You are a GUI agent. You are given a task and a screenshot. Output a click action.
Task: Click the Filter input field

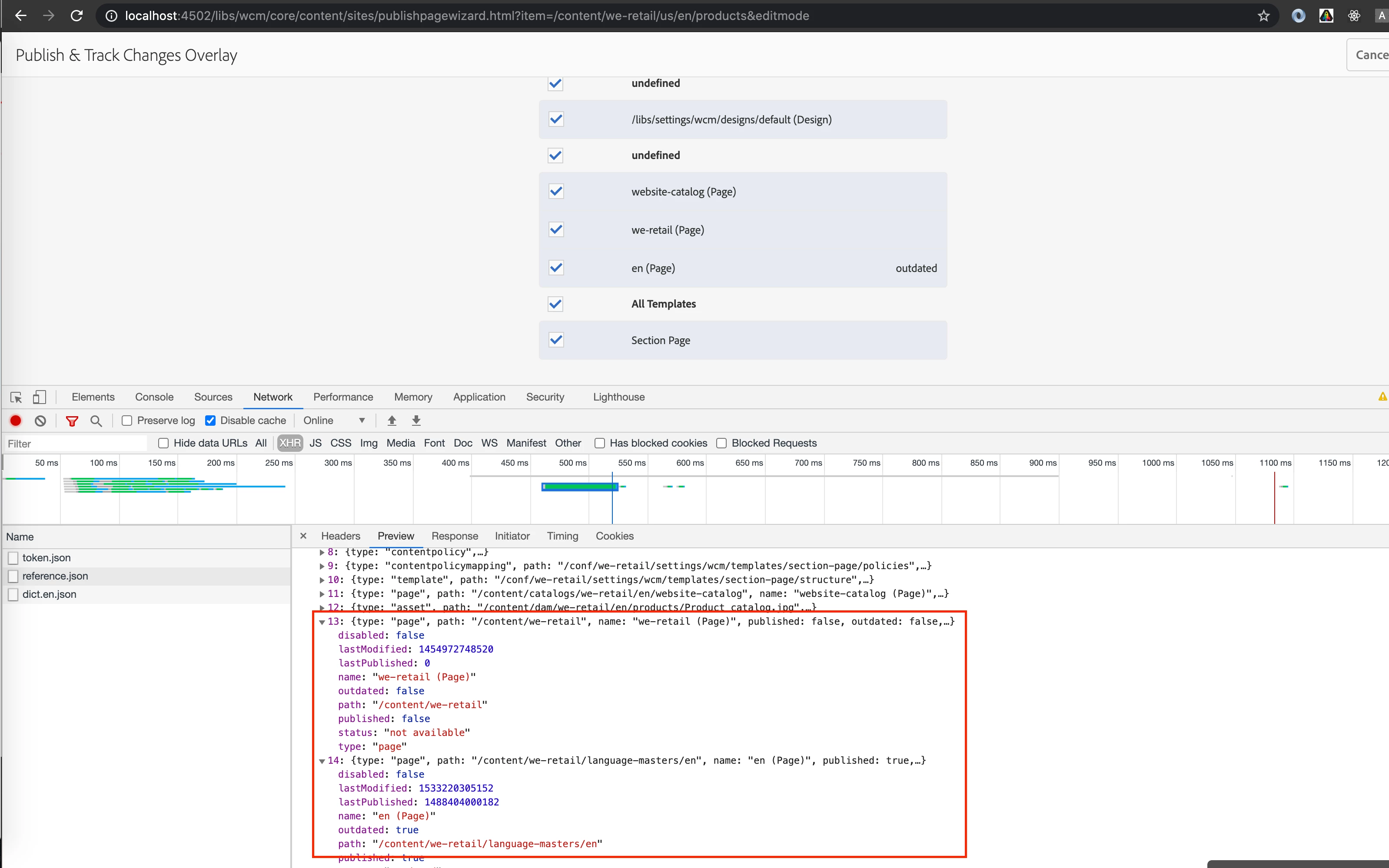click(x=75, y=444)
